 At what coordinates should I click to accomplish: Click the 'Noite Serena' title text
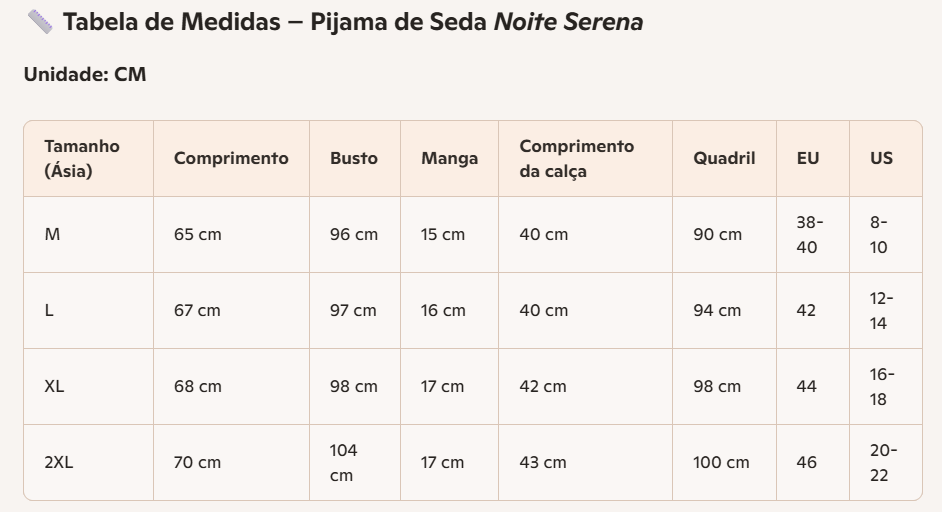coord(568,22)
